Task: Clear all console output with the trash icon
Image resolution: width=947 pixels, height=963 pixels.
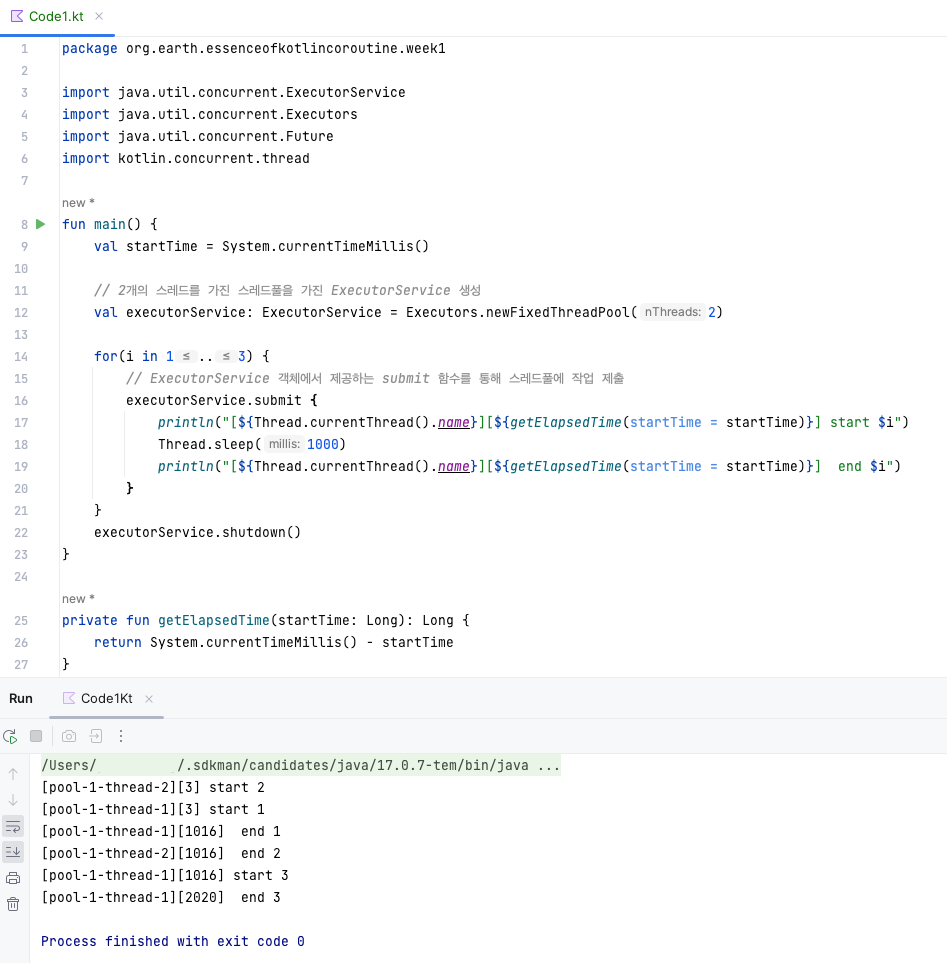Action: tap(12, 903)
